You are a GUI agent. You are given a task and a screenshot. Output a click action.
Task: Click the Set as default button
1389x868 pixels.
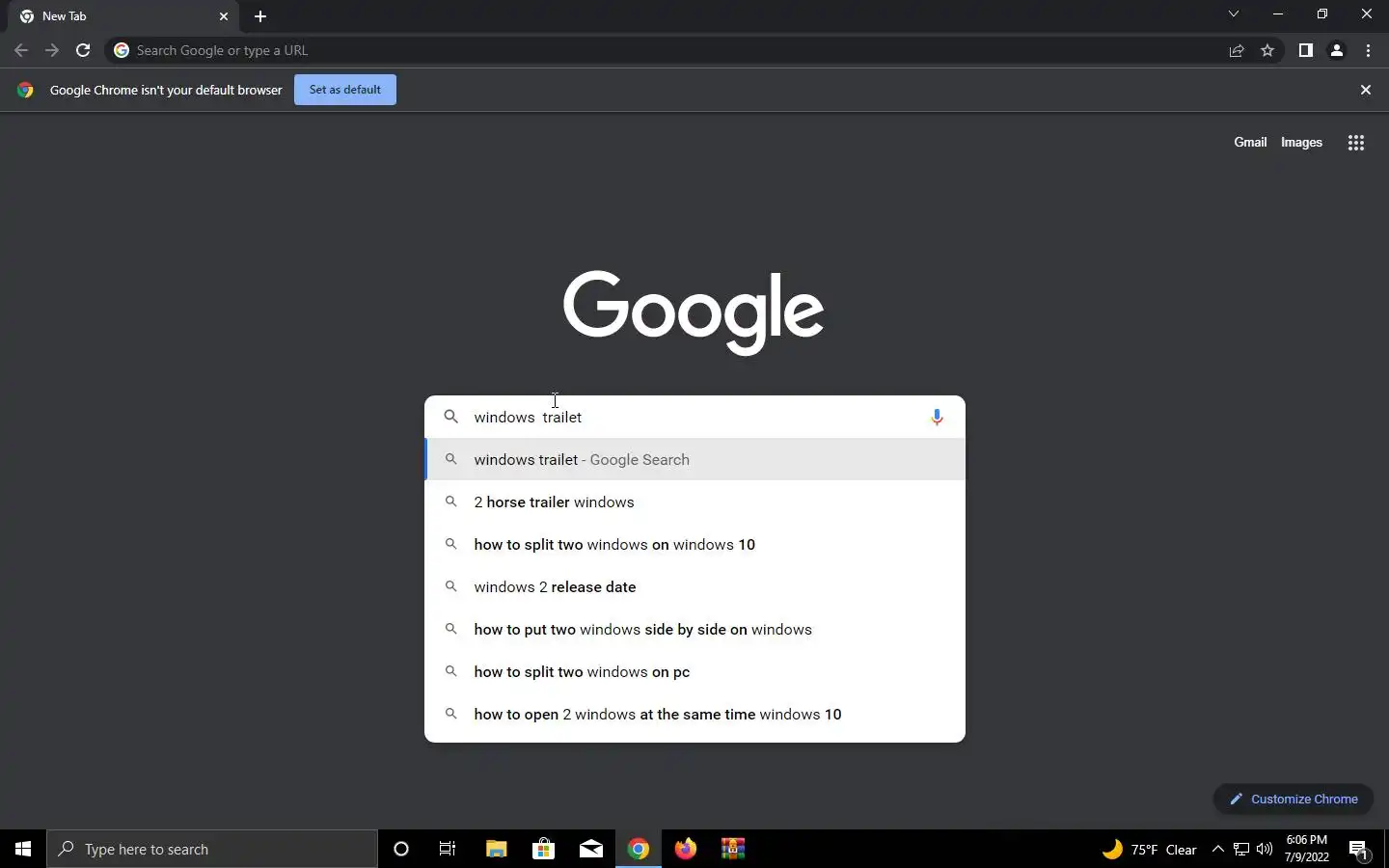345,90
